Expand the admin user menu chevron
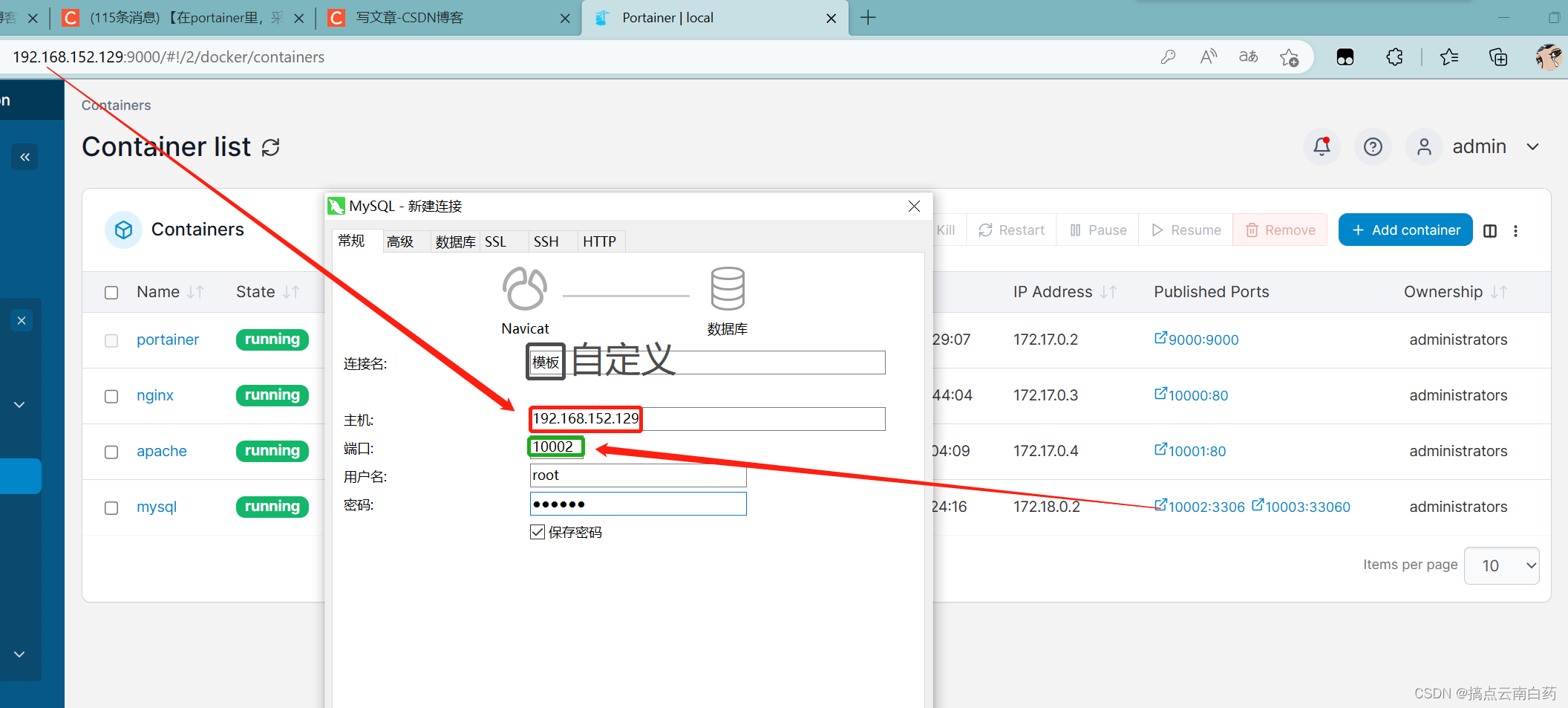 coord(1532,147)
